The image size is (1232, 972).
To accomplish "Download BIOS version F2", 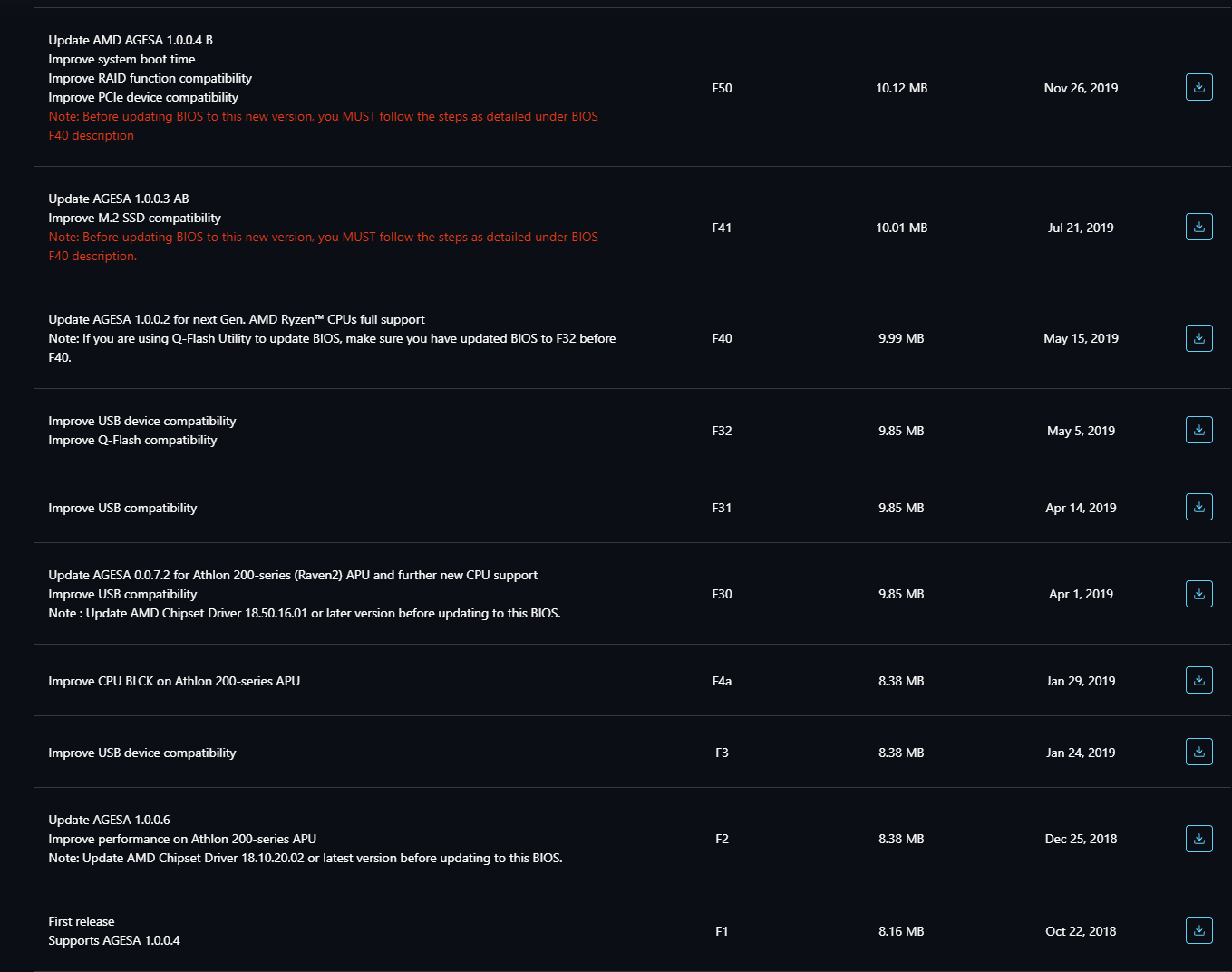I will (1198, 839).
